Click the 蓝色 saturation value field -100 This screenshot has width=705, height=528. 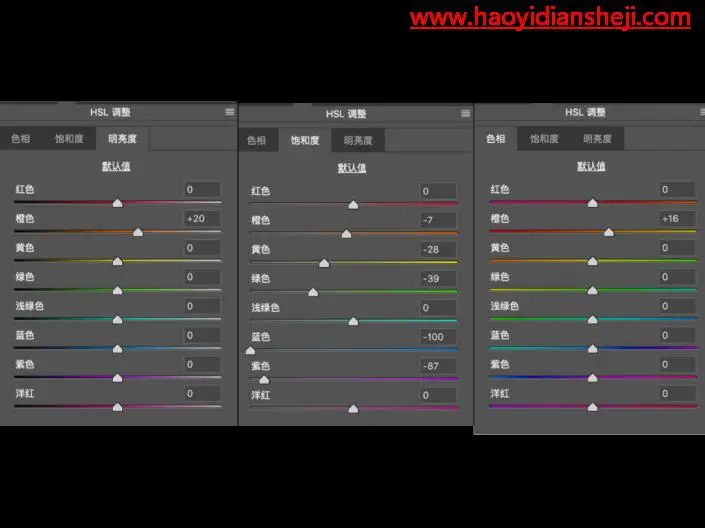pos(438,337)
